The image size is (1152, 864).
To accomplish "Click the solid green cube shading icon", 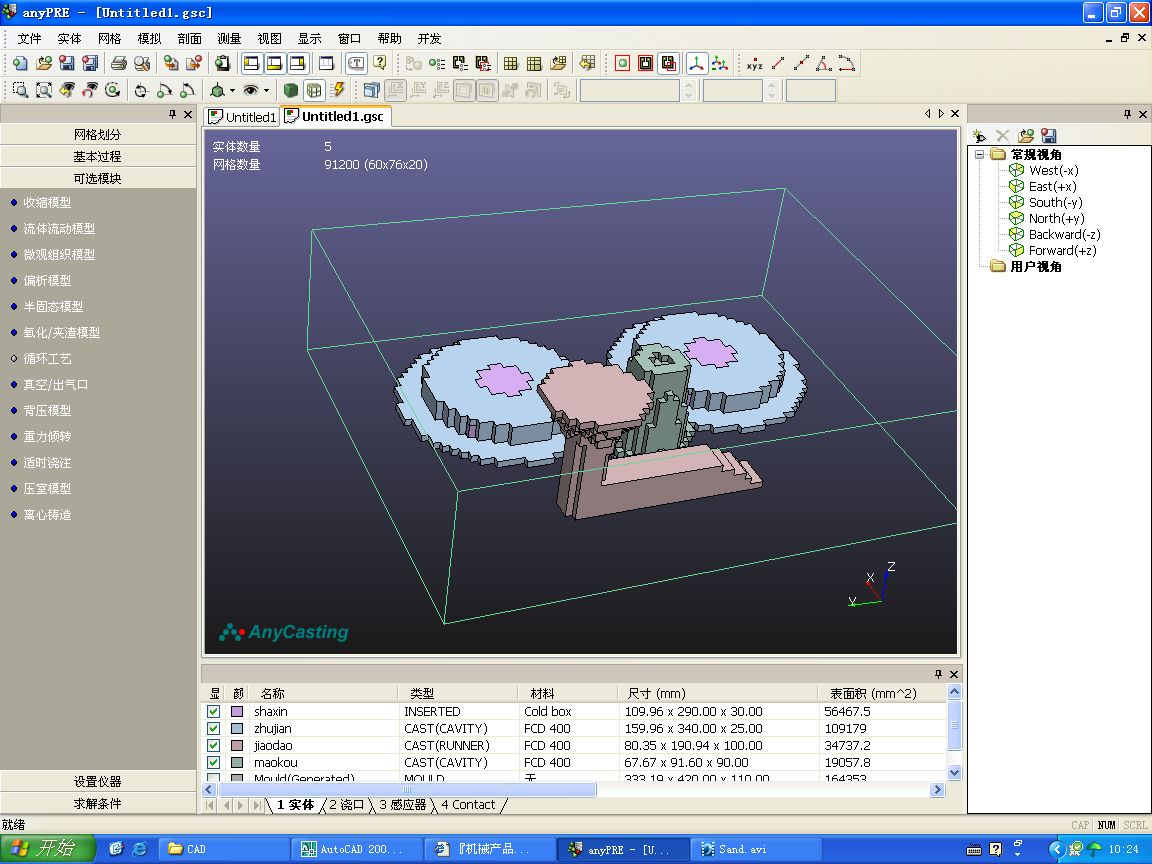I will (x=291, y=90).
